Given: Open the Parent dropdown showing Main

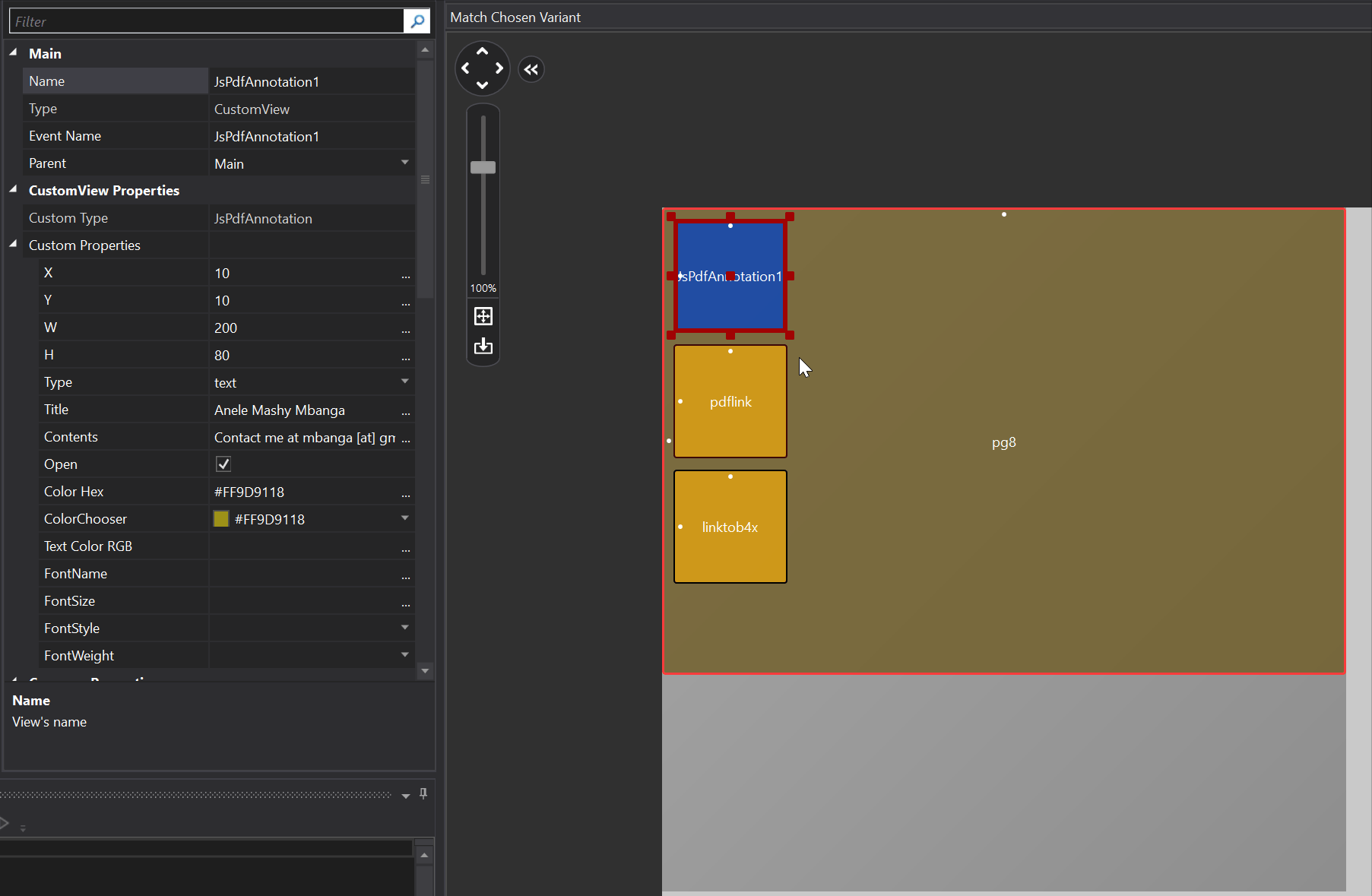Looking at the screenshot, I should tap(404, 163).
